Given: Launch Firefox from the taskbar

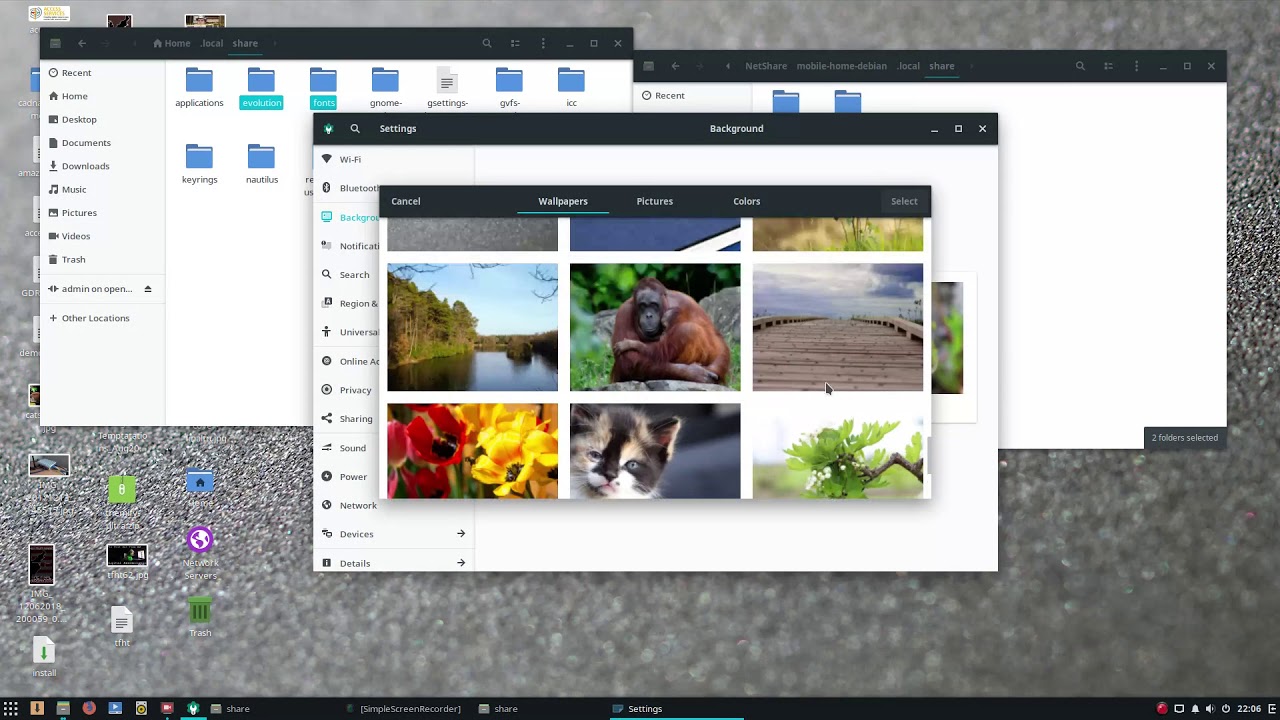Looking at the screenshot, I should (89, 708).
